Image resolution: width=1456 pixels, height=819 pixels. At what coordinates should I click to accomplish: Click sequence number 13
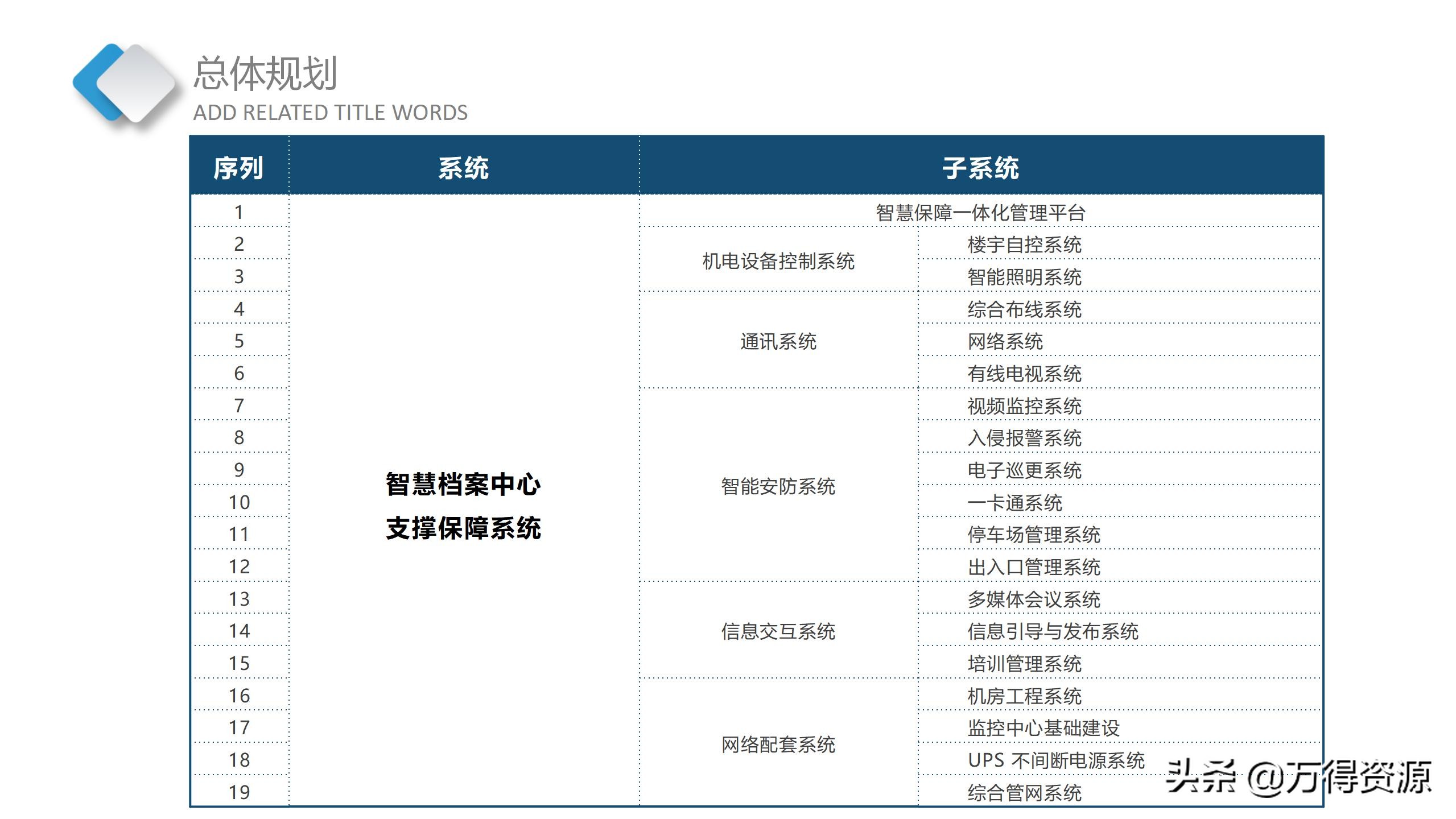pyautogui.click(x=239, y=599)
